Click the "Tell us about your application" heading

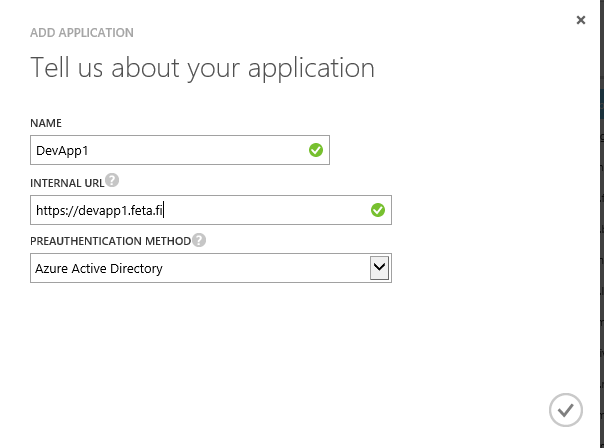click(202, 69)
